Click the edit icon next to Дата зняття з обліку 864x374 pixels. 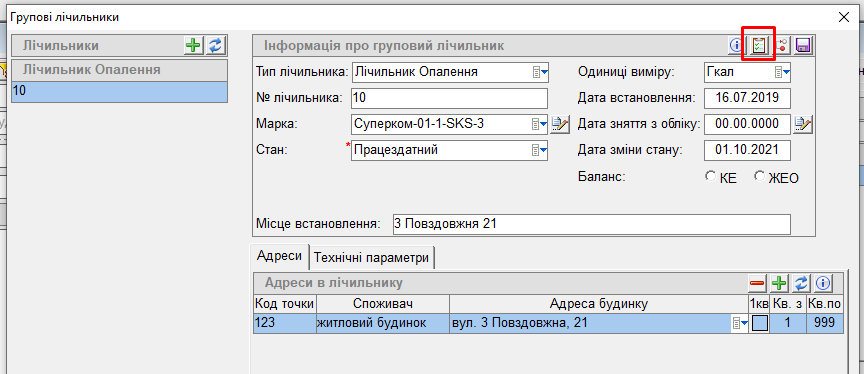(x=803, y=124)
